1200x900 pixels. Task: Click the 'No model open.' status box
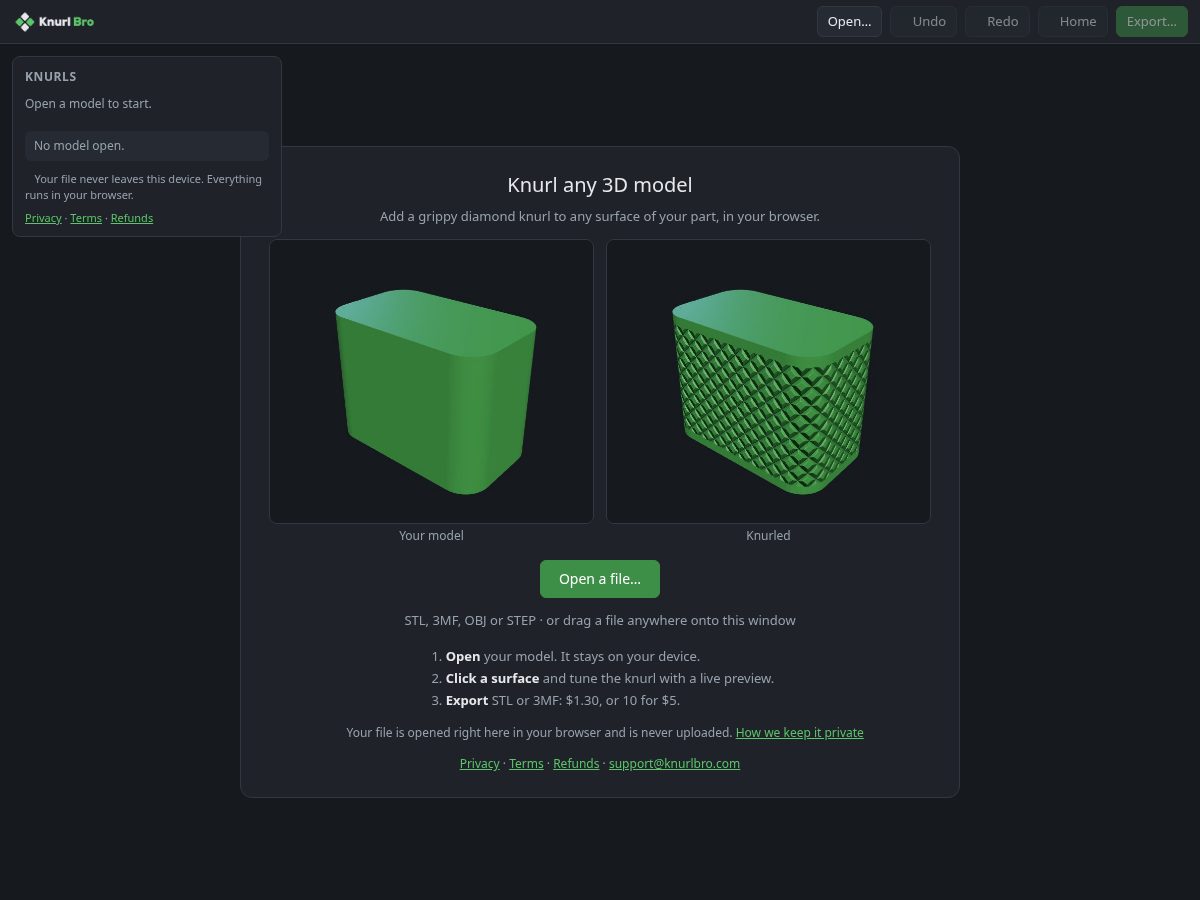pyautogui.click(x=147, y=146)
